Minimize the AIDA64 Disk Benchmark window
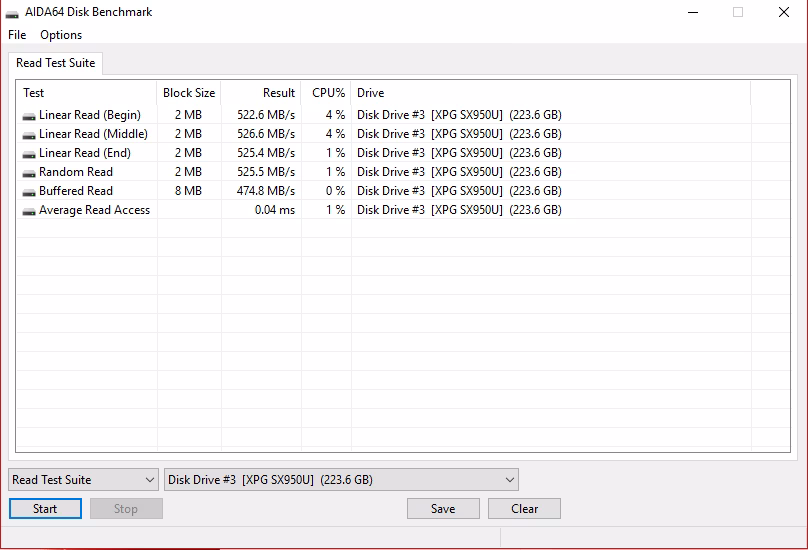 tap(693, 12)
